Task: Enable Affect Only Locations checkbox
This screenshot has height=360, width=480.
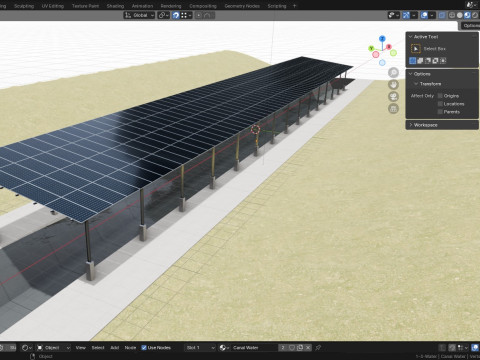Action: [440, 104]
